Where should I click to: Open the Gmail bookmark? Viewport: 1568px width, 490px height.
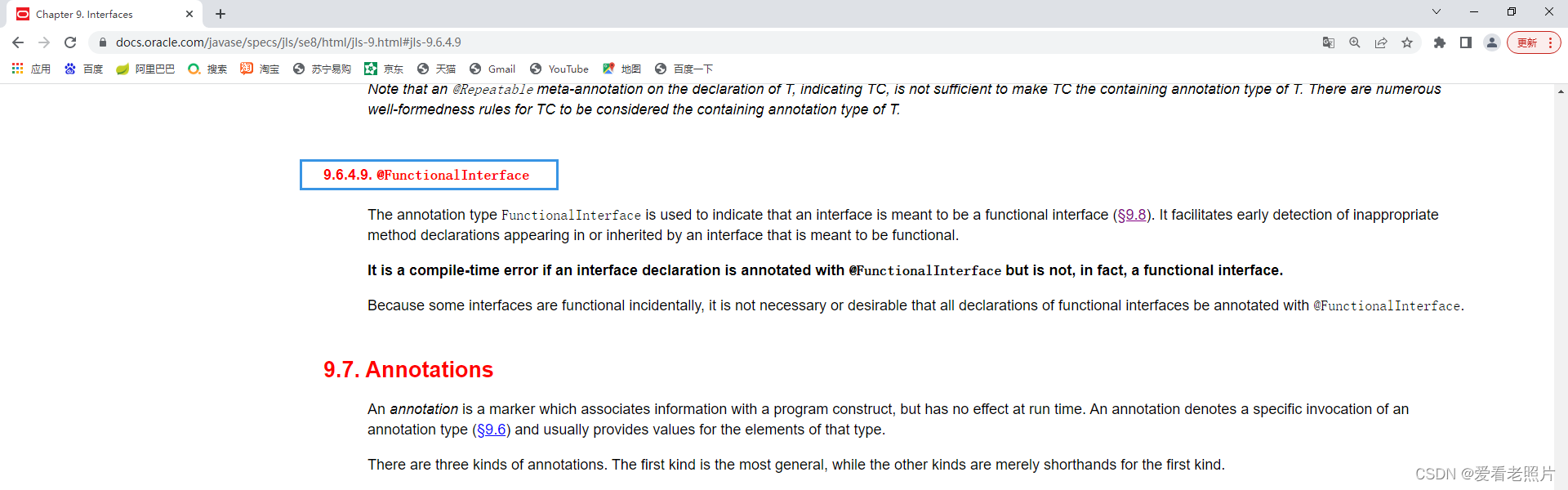click(x=492, y=69)
